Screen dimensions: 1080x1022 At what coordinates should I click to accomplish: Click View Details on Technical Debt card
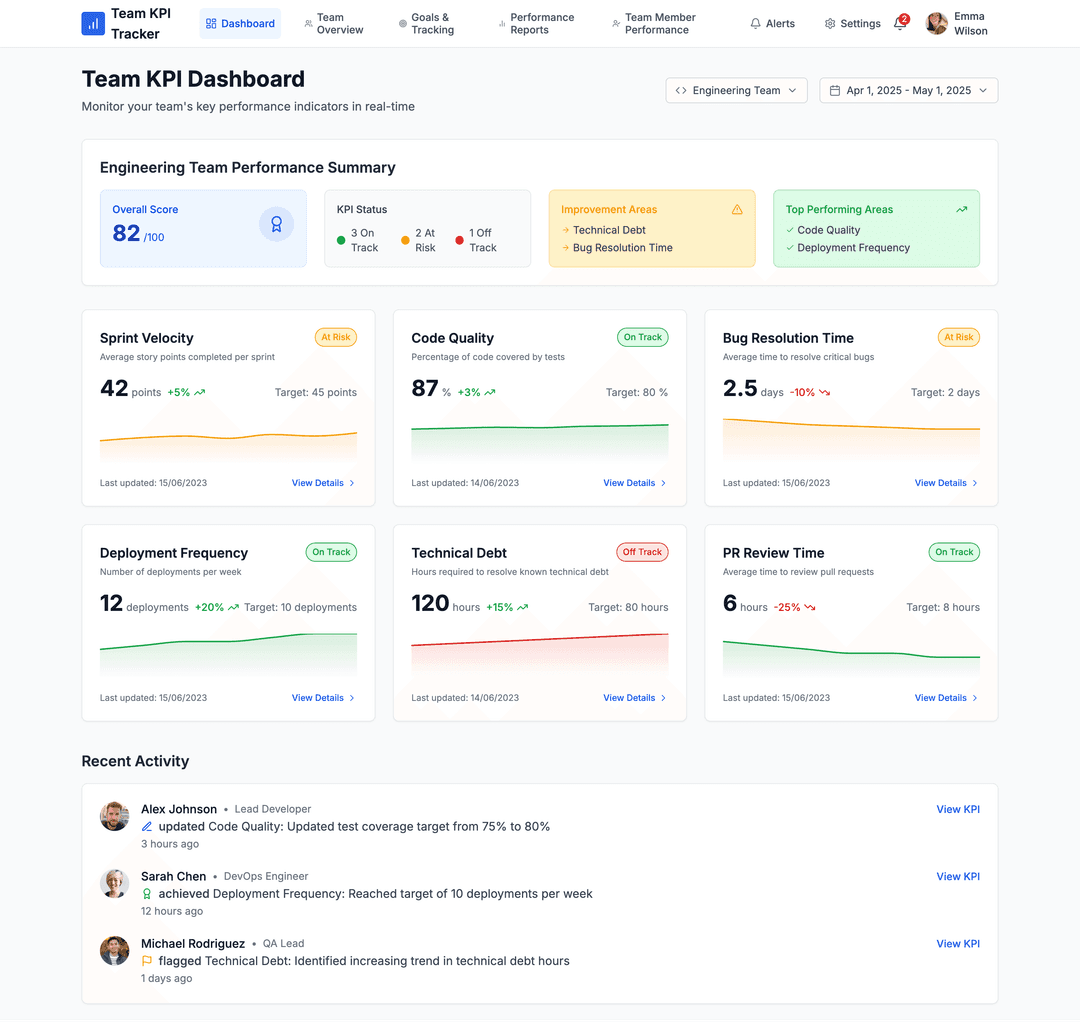click(628, 697)
